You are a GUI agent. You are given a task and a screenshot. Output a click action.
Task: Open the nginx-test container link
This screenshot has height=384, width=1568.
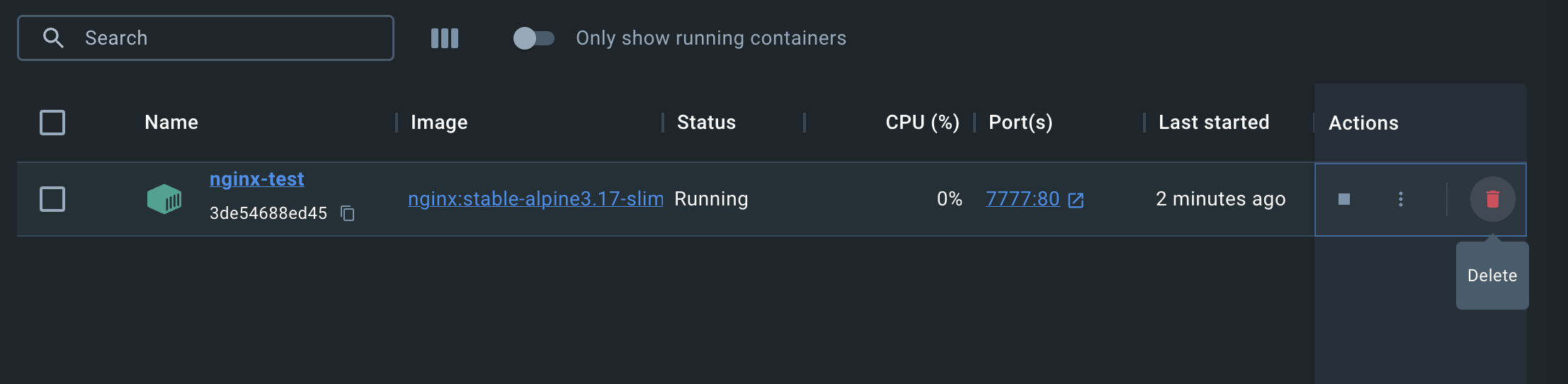click(256, 179)
